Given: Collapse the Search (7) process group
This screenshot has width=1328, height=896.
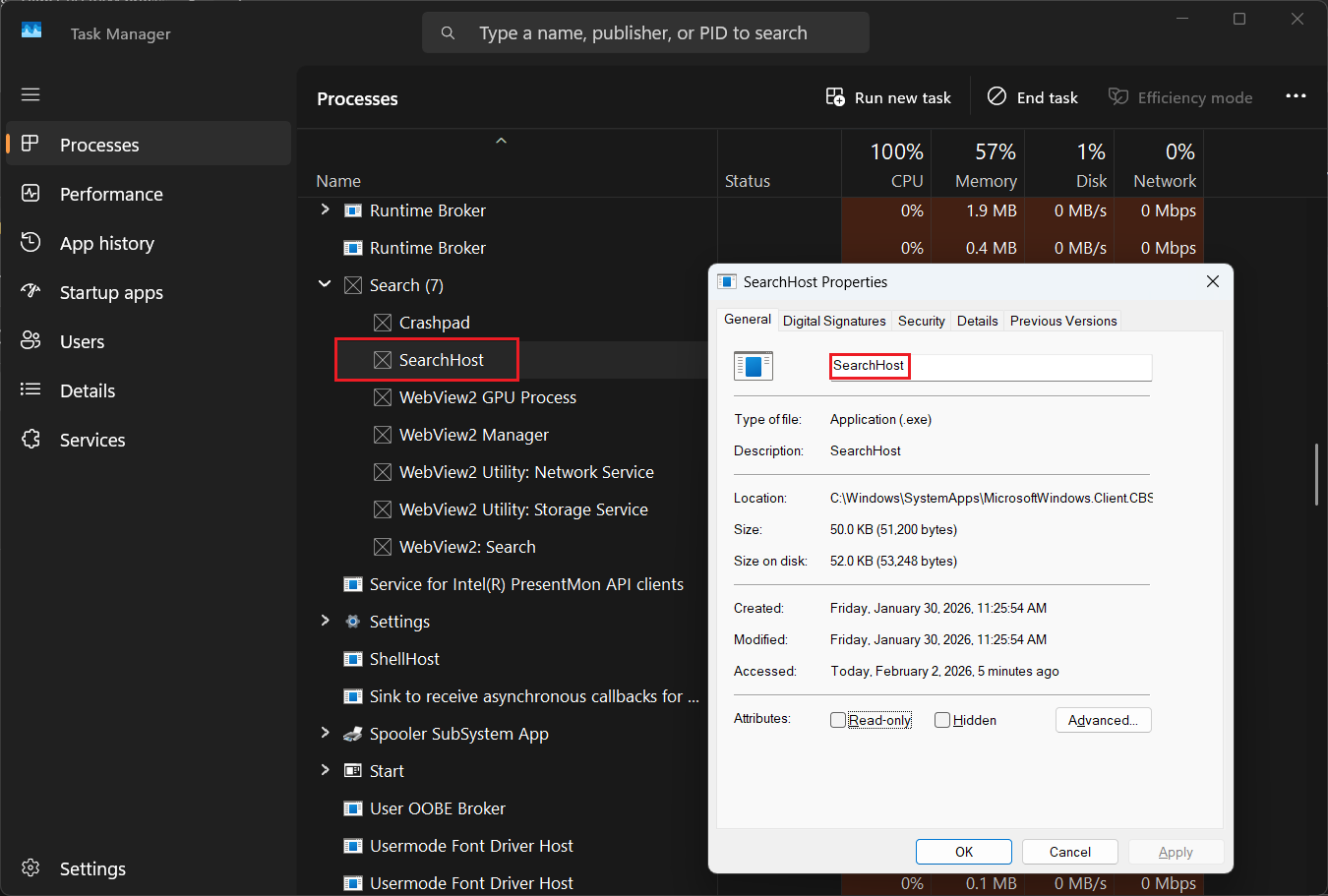Looking at the screenshot, I should [x=325, y=284].
